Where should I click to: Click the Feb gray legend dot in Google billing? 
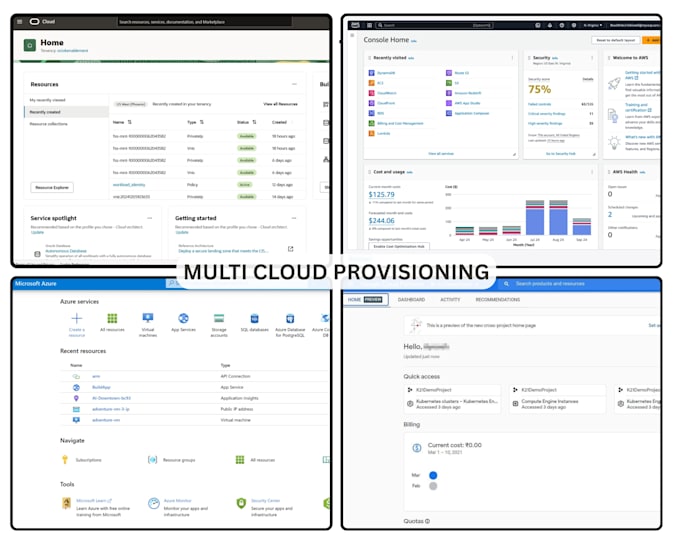click(x=433, y=486)
